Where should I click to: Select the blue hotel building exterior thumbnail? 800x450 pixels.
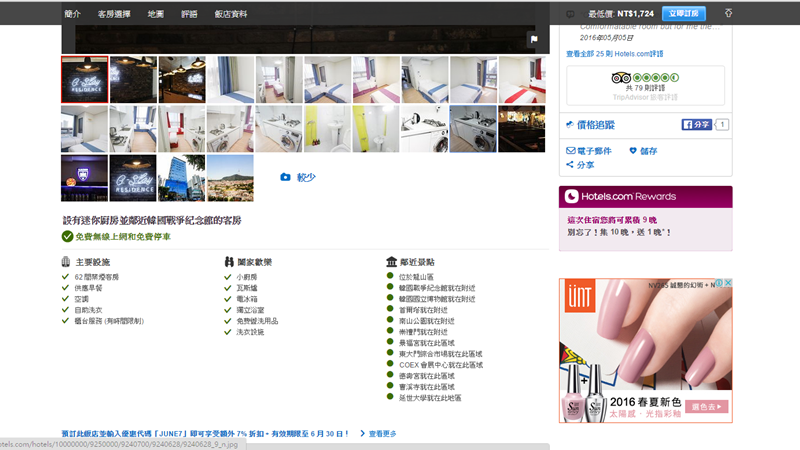pyautogui.click(x=182, y=178)
